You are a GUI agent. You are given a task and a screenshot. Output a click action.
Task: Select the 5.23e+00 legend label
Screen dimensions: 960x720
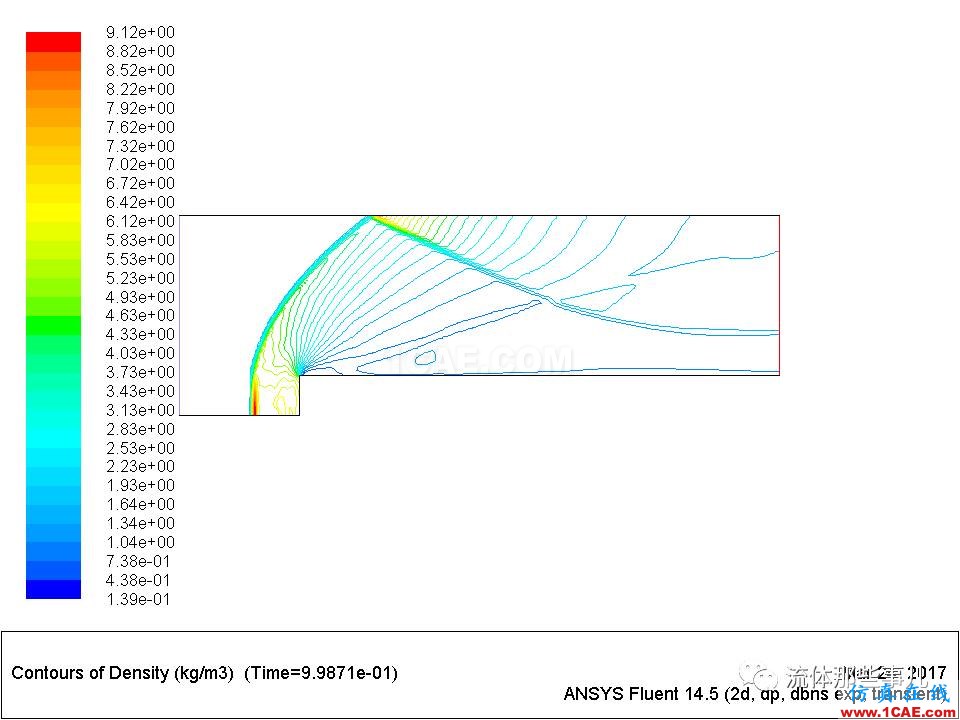140,278
